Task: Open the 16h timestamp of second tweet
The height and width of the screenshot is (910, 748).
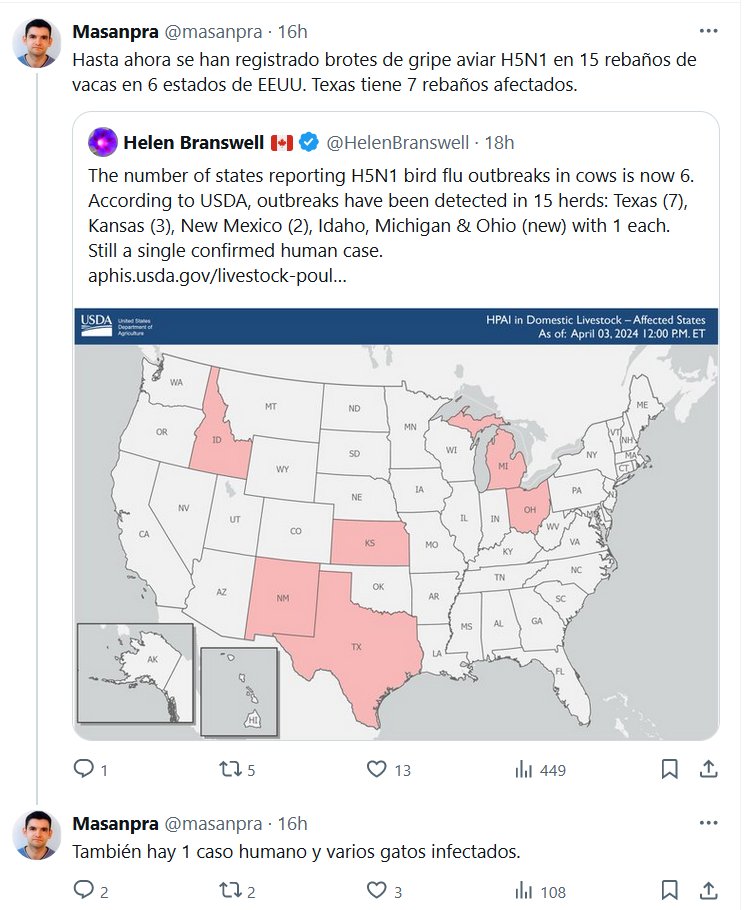Action: [x=292, y=824]
